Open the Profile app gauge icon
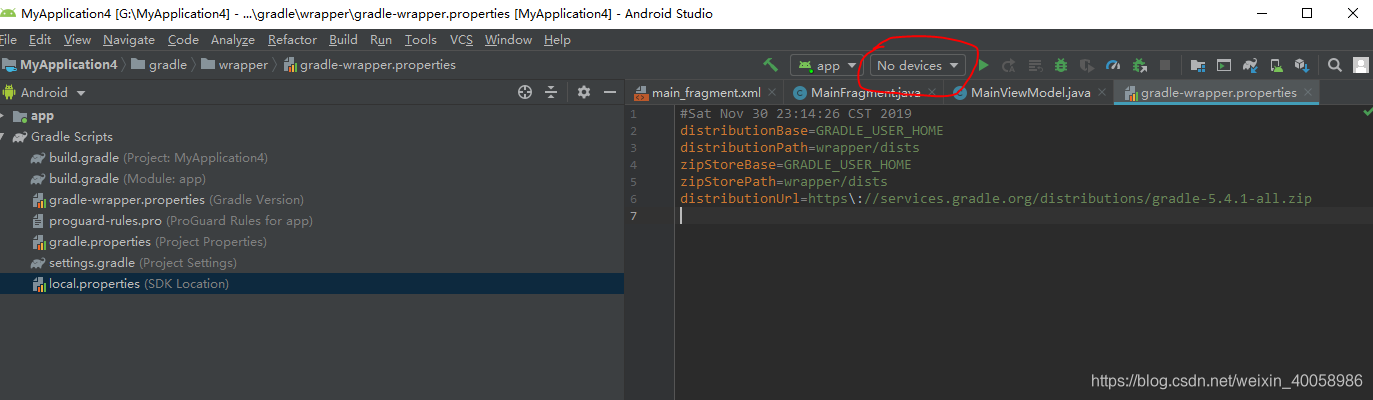The height and width of the screenshot is (400, 1373). 1113,65
